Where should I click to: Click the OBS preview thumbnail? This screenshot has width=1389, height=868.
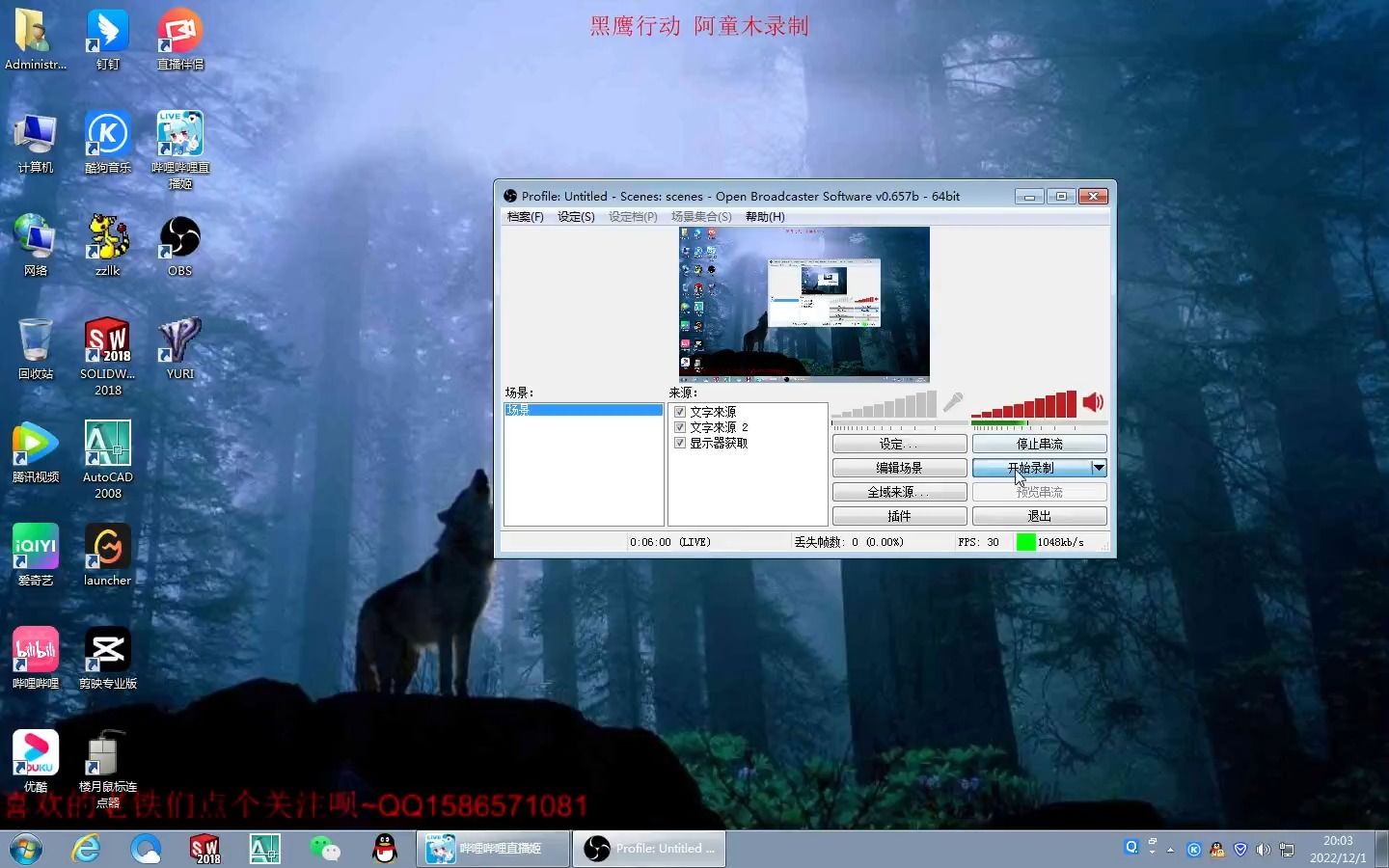click(x=804, y=304)
